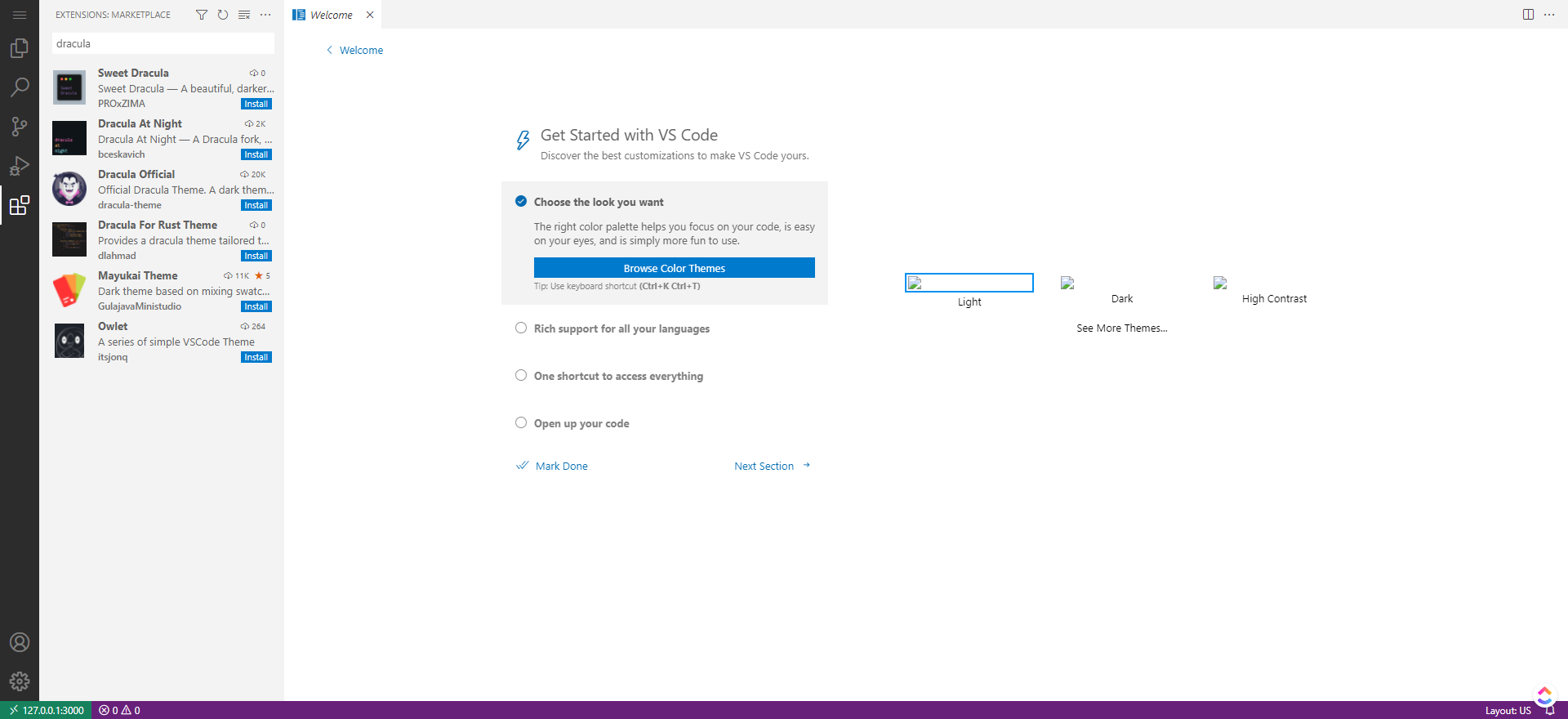Go back using the Welcome chevron
Image resolution: width=1568 pixels, height=719 pixels.
(330, 50)
